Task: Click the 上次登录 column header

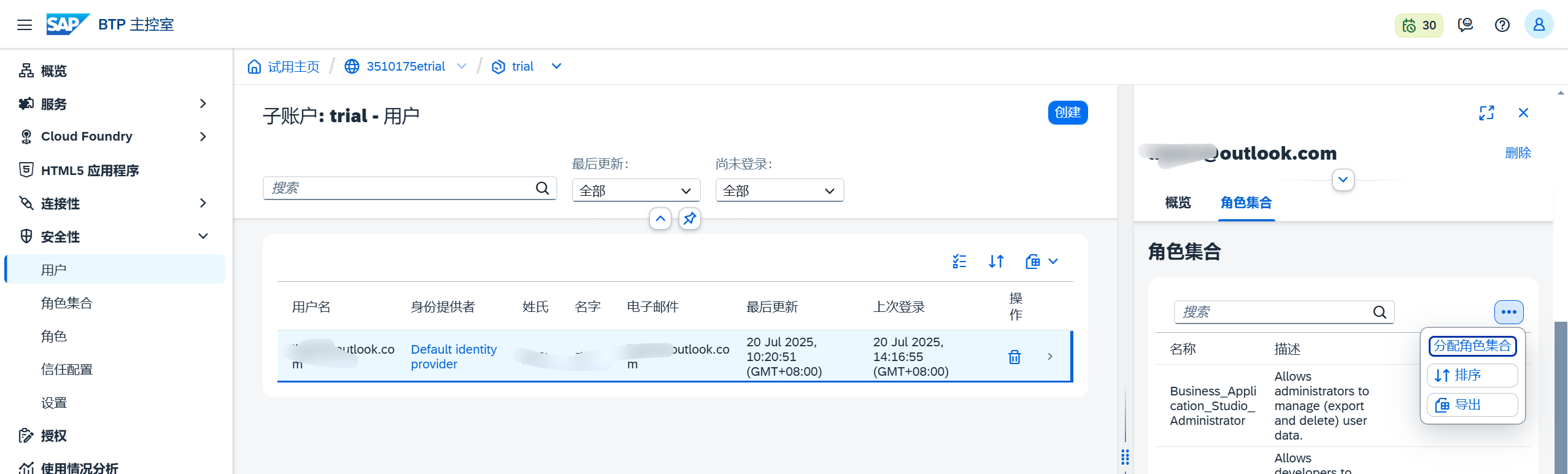Action: click(x=899, y=307)
